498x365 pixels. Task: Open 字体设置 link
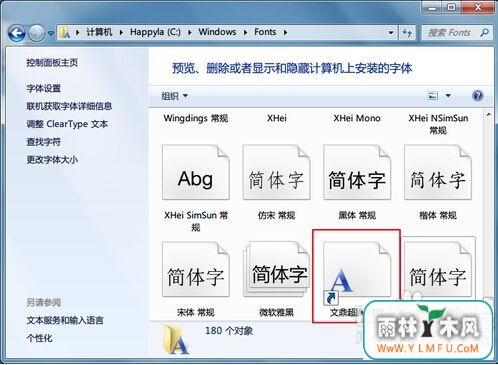pos(44,88)
